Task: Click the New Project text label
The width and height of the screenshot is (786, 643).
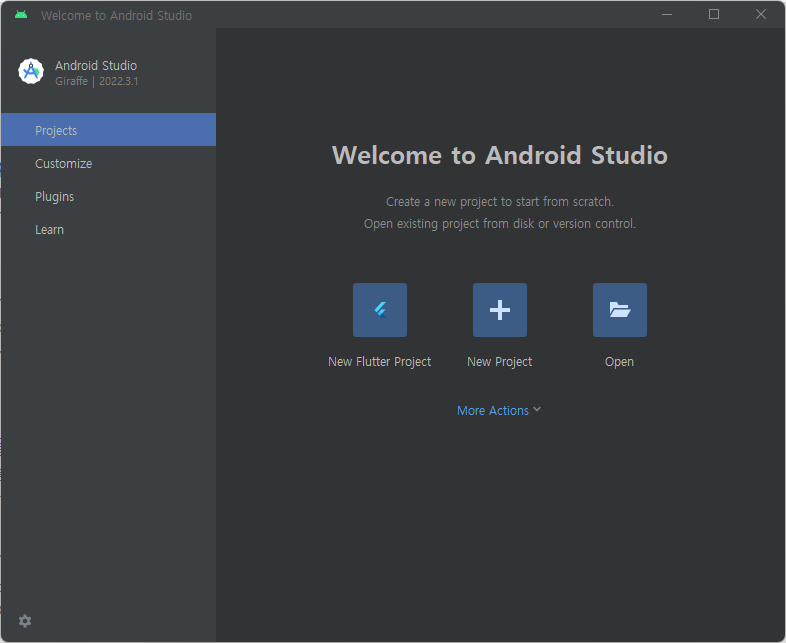Action: [x=499, y=362]
